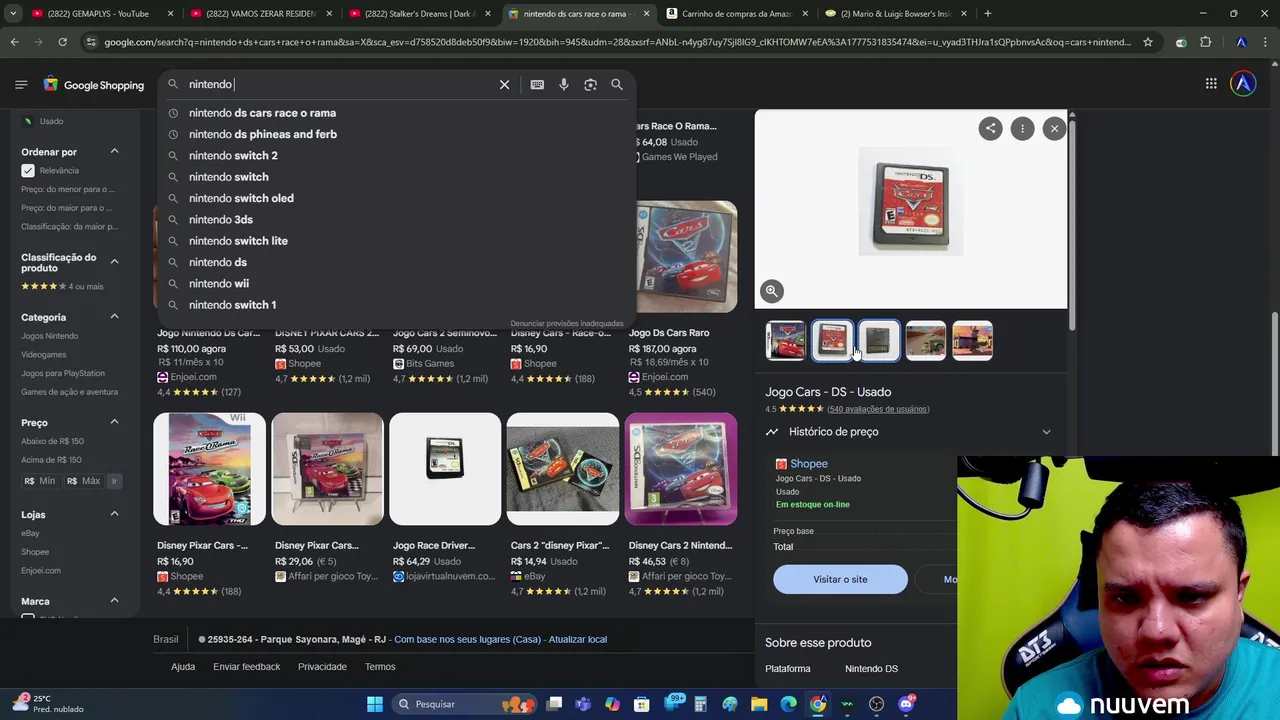The height and width of the screenshot is (720, 1280).
Task: Toggle the Relevância sort checkbox
Action: 28,171
